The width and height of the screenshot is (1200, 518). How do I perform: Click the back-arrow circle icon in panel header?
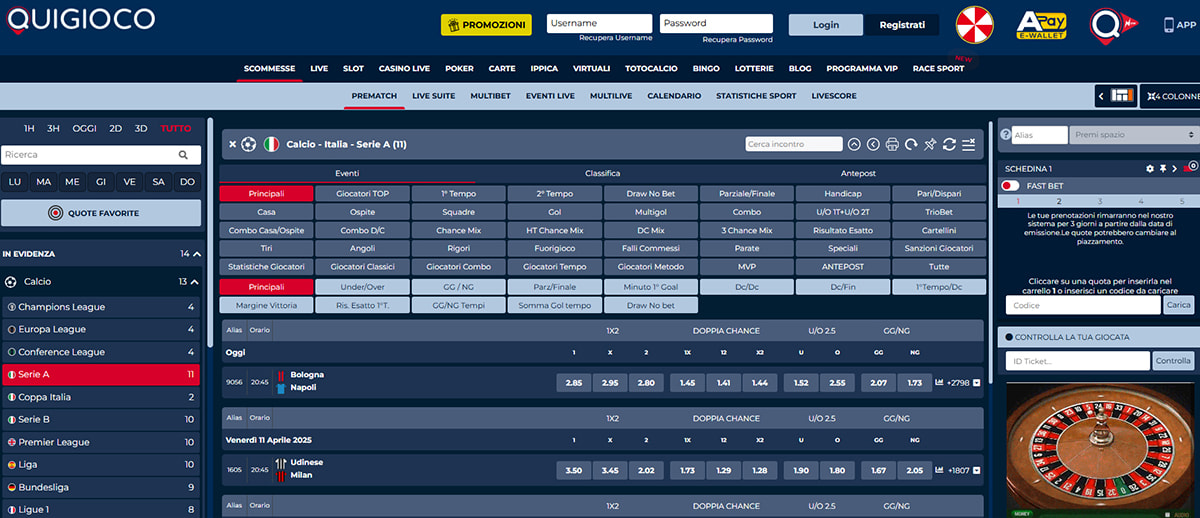pos(873,144)
